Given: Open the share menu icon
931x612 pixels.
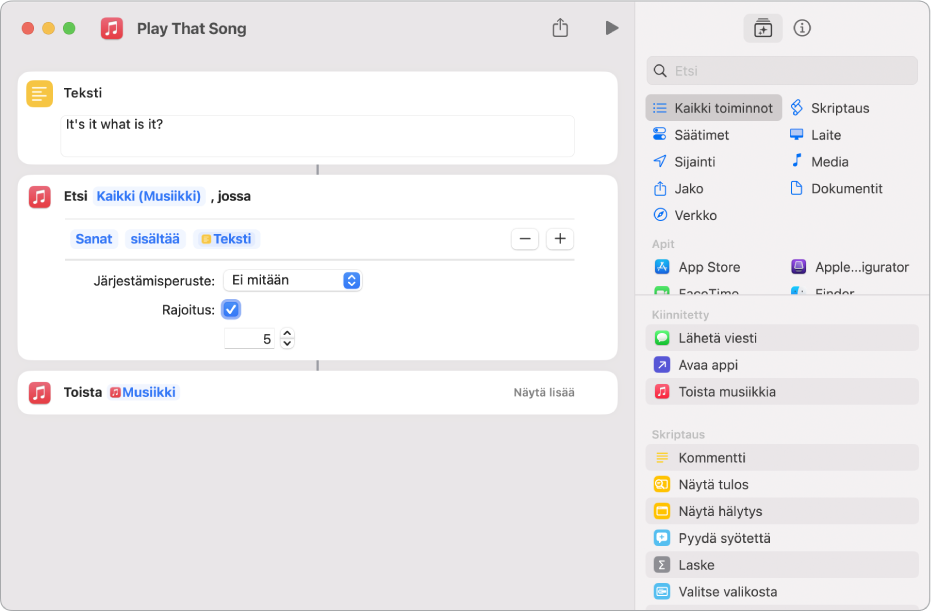Looking at the screenshot, I should 560,28.
